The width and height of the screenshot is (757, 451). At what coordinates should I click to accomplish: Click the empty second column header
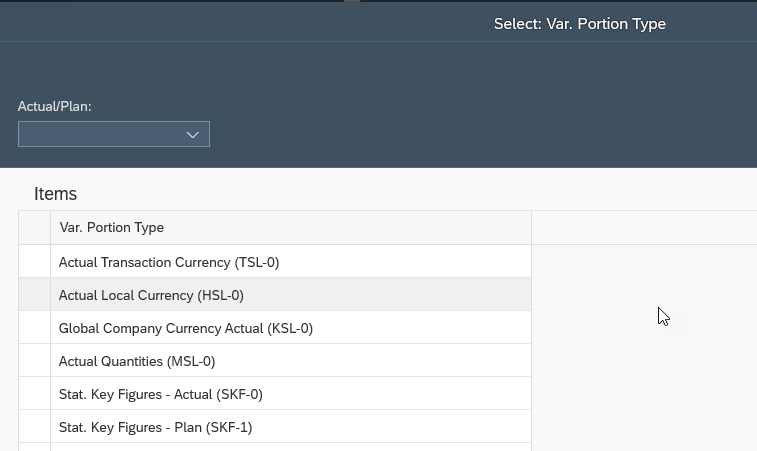pos(643,228)
